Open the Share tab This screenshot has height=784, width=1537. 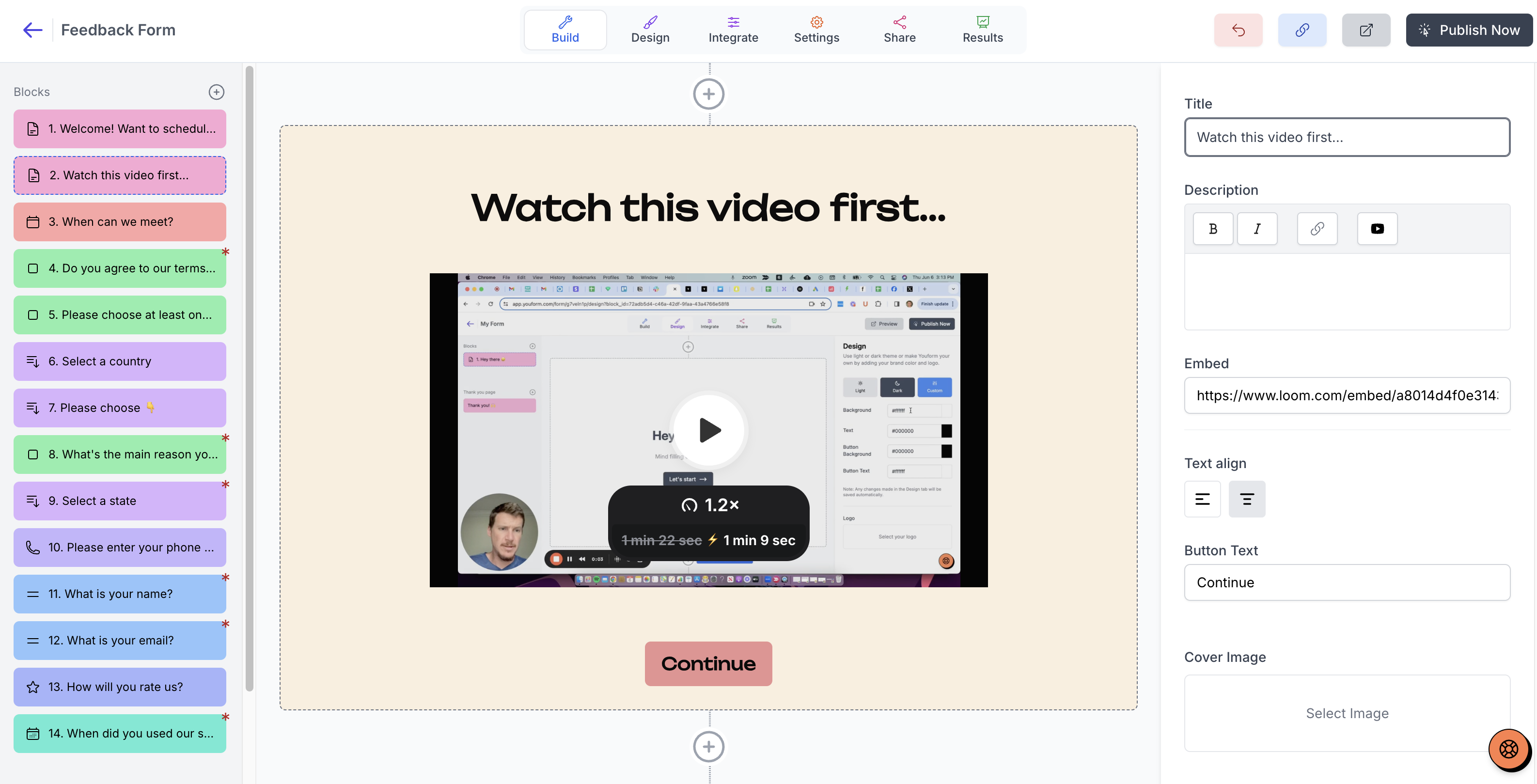pos(899,30)
